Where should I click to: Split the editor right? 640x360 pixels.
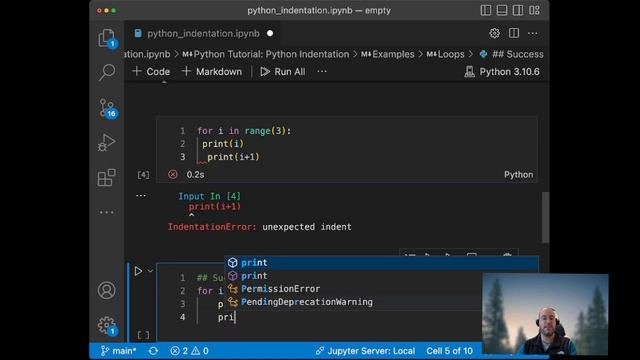pos(513,33)
